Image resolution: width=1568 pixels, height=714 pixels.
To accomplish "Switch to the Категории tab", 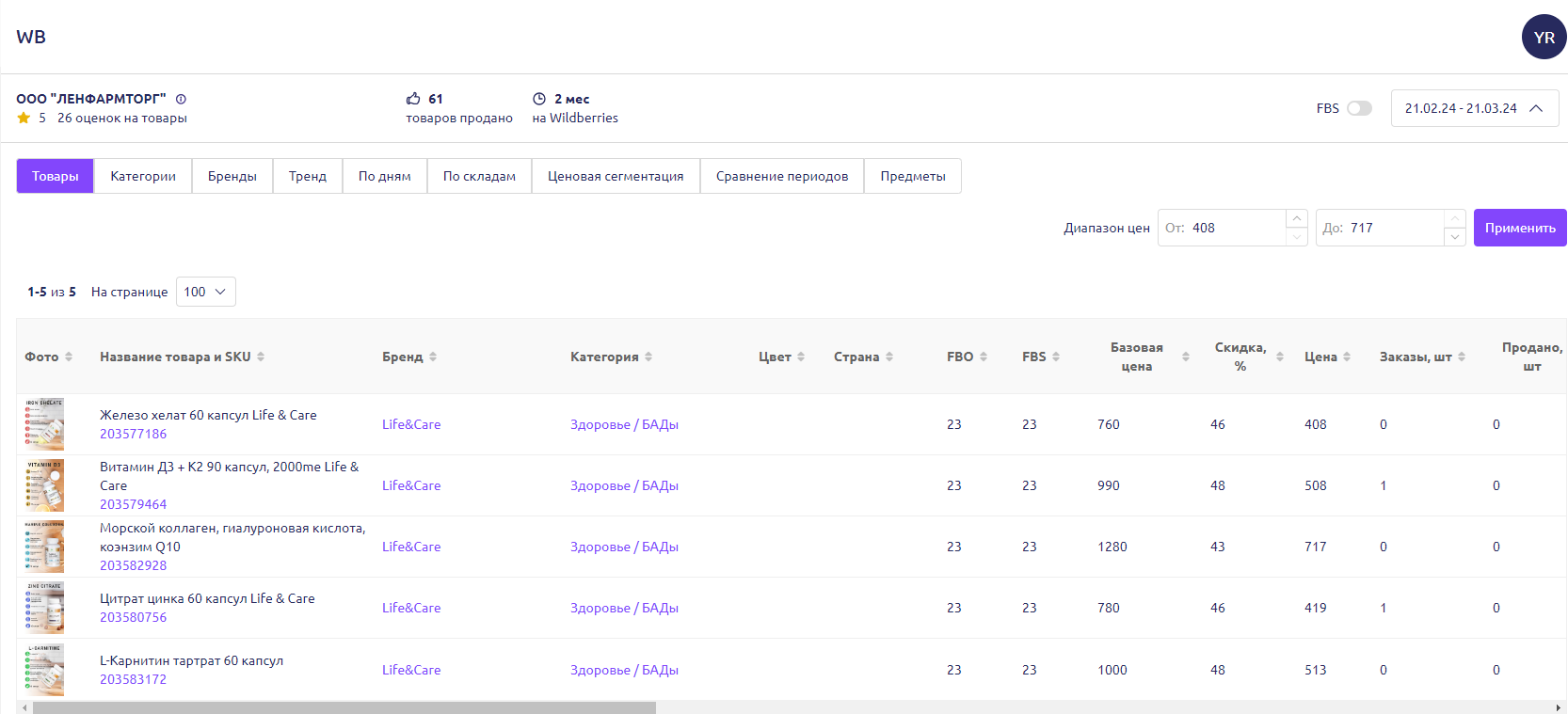I will point(143,176).
